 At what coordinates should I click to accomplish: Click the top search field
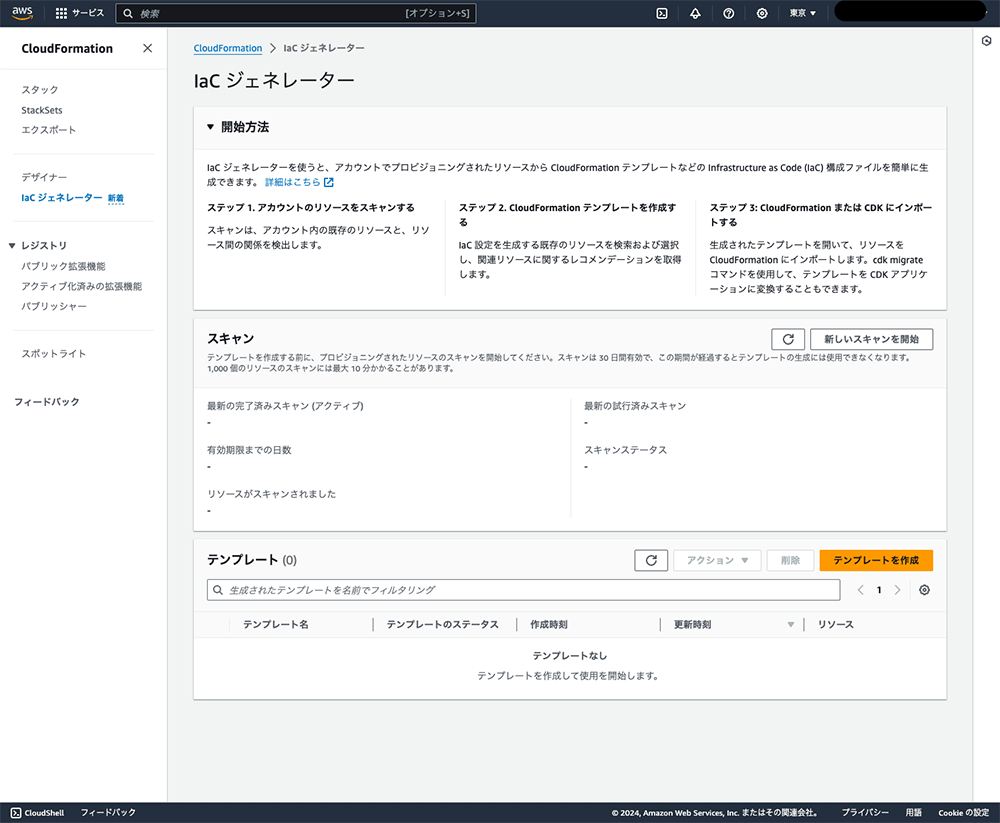(296, 13)
